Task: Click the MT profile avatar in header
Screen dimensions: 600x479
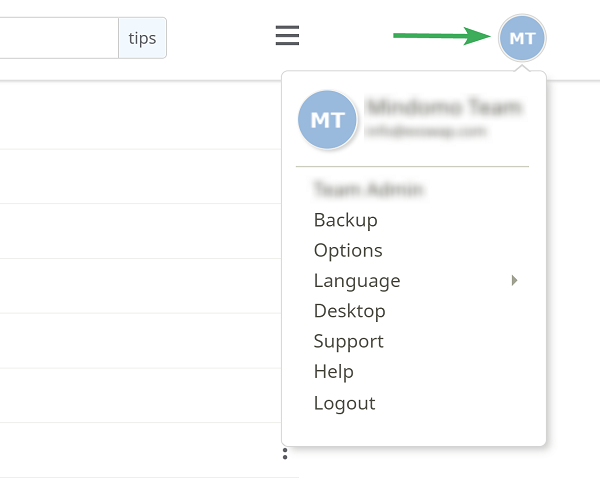Action: 522,38
